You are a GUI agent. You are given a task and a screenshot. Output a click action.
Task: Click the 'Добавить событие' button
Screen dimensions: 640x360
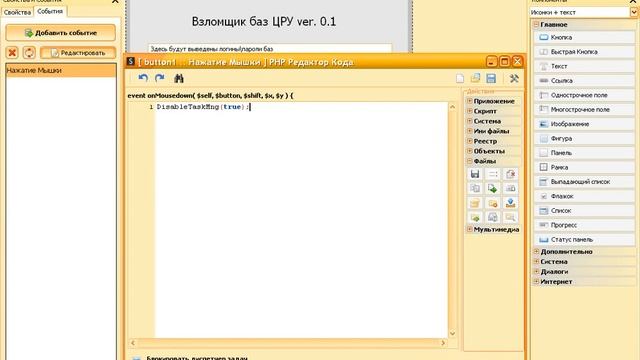pyautogui.click(x=60, y=33)
